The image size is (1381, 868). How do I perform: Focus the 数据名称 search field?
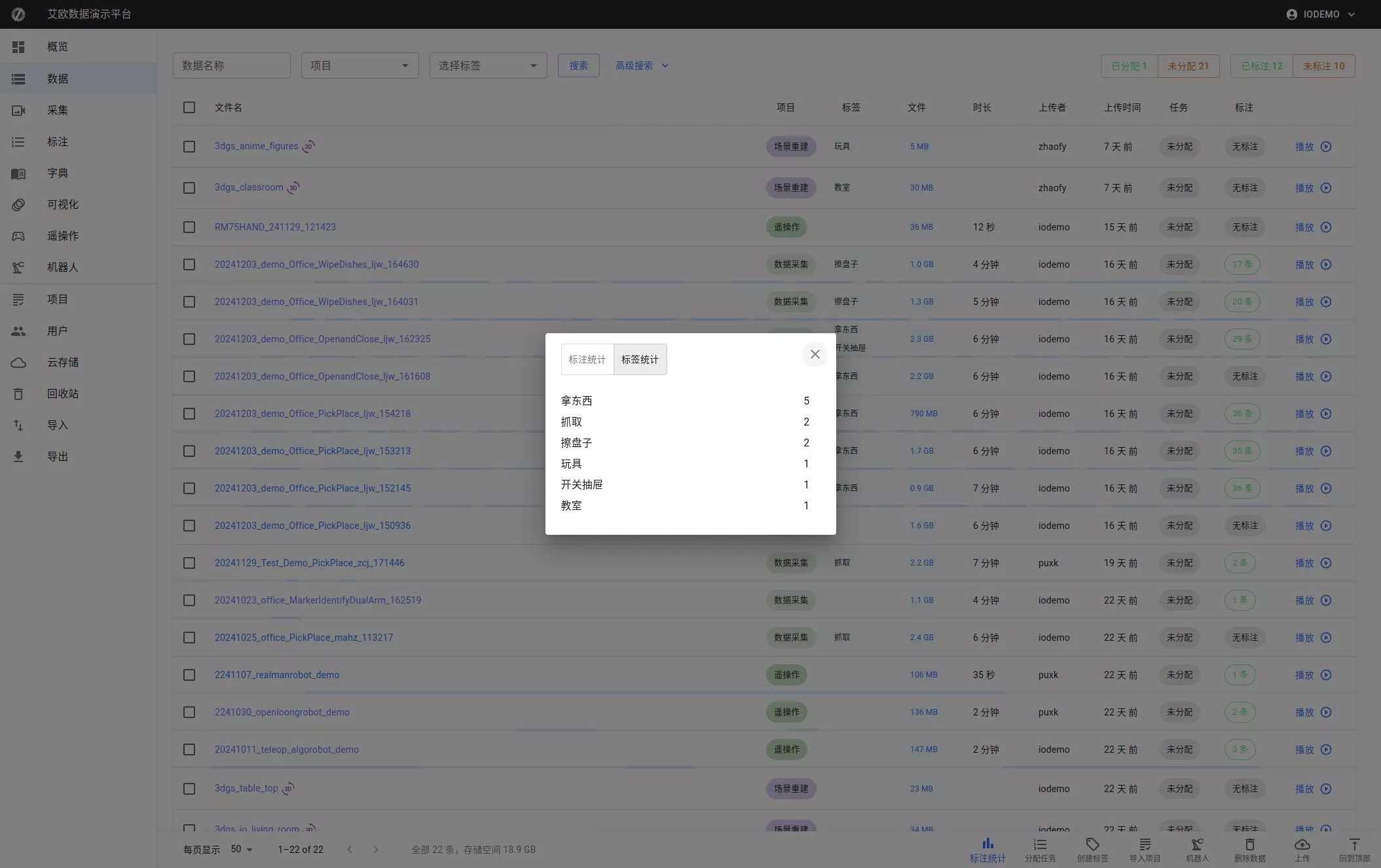click(x=231, y=65)
